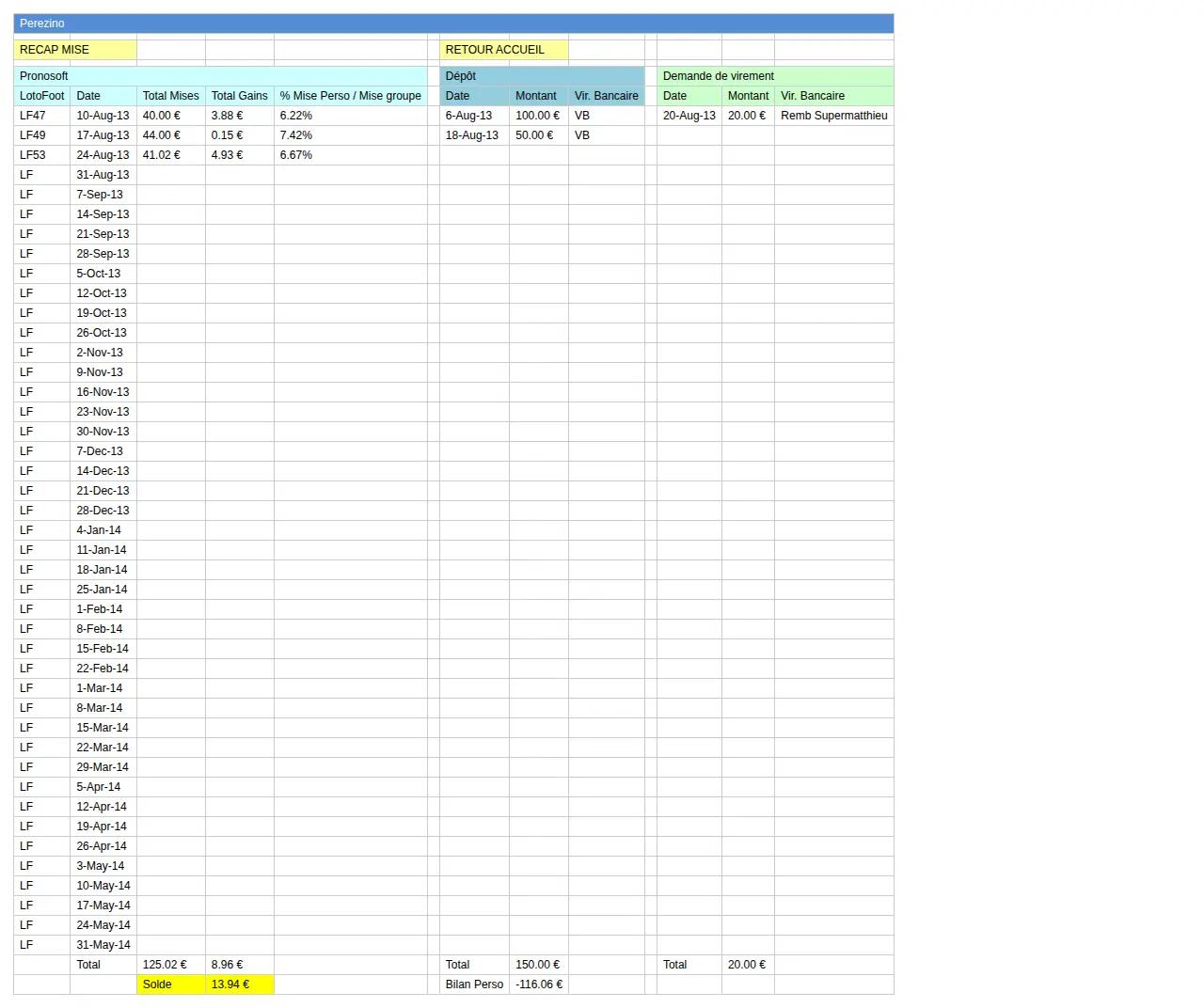Select the 18-Aug-13 deposit date
The width and height of the screenshot is (1204, 1008).
[x=474, y=135]
